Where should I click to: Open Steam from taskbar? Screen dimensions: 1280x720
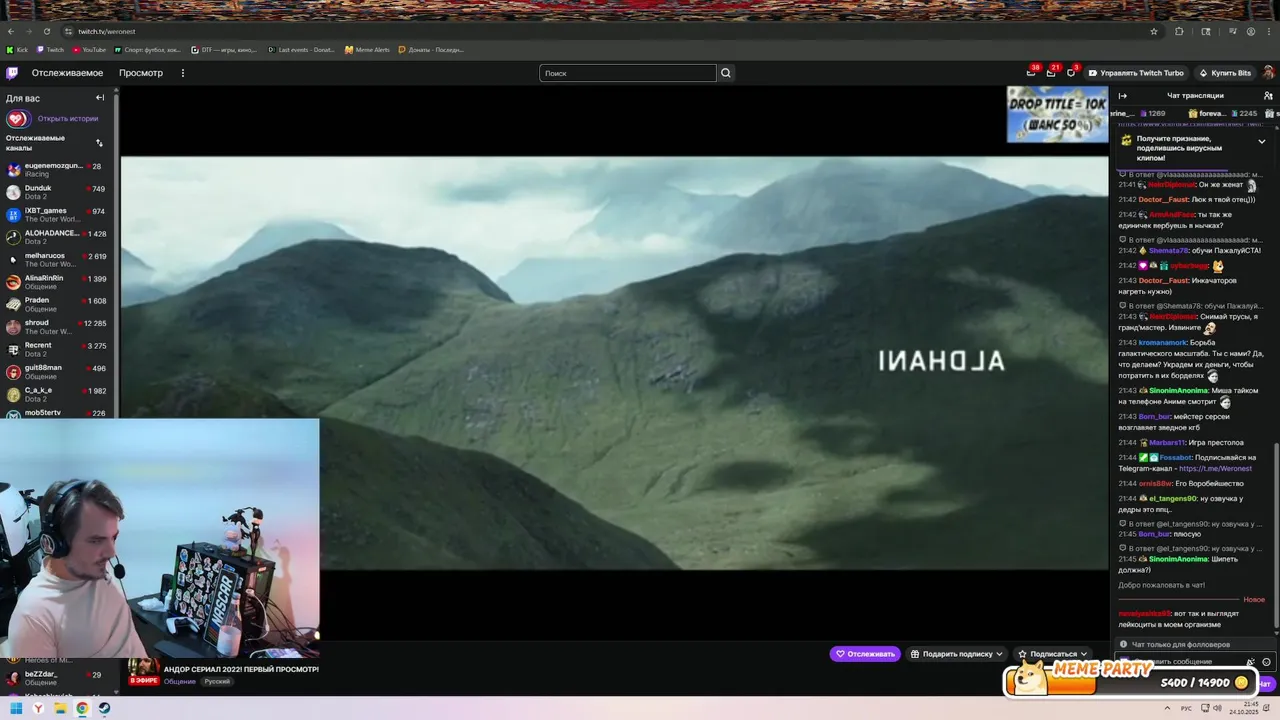click(x=104, y=708)
